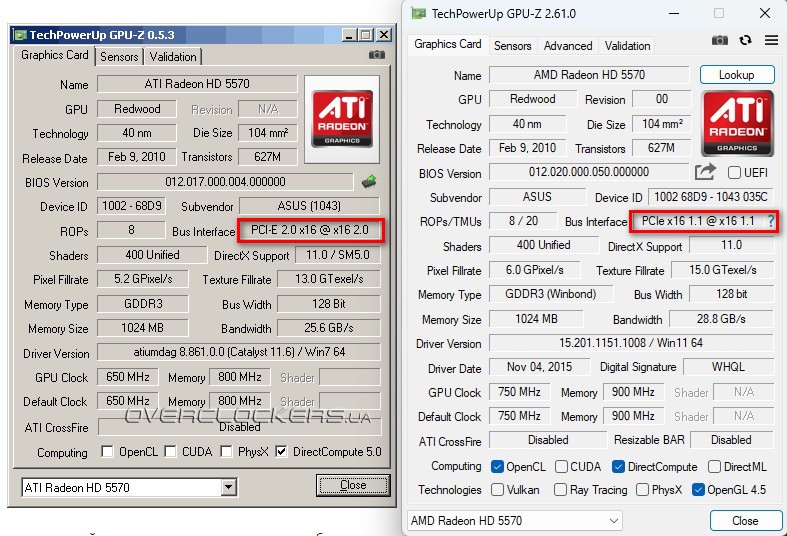The width and height of the screenshot is (787, 536).
Task: Open the Advanced tab in GPU-Z 2.61.0
Action: pyautogui.click(x=568, y=46)
